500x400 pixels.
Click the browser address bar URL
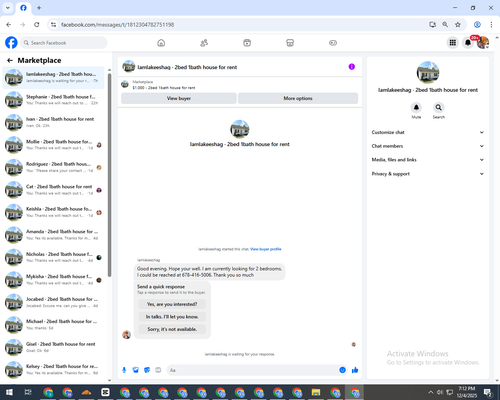click(117, 25)
